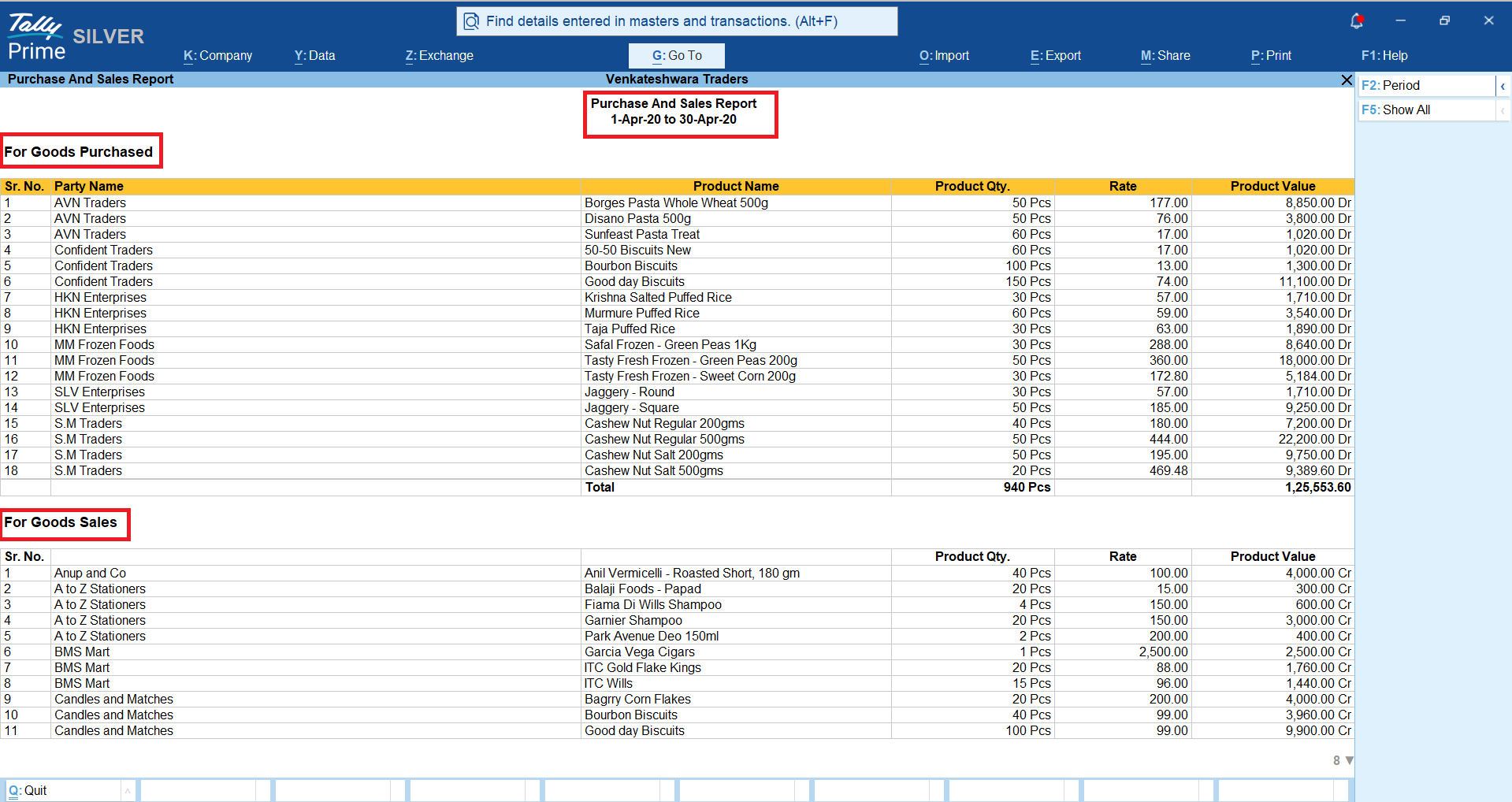This screenshot has height=802, width=1512.
Task: Click the Tally Prime logo
Action: (x=36, y=37)
